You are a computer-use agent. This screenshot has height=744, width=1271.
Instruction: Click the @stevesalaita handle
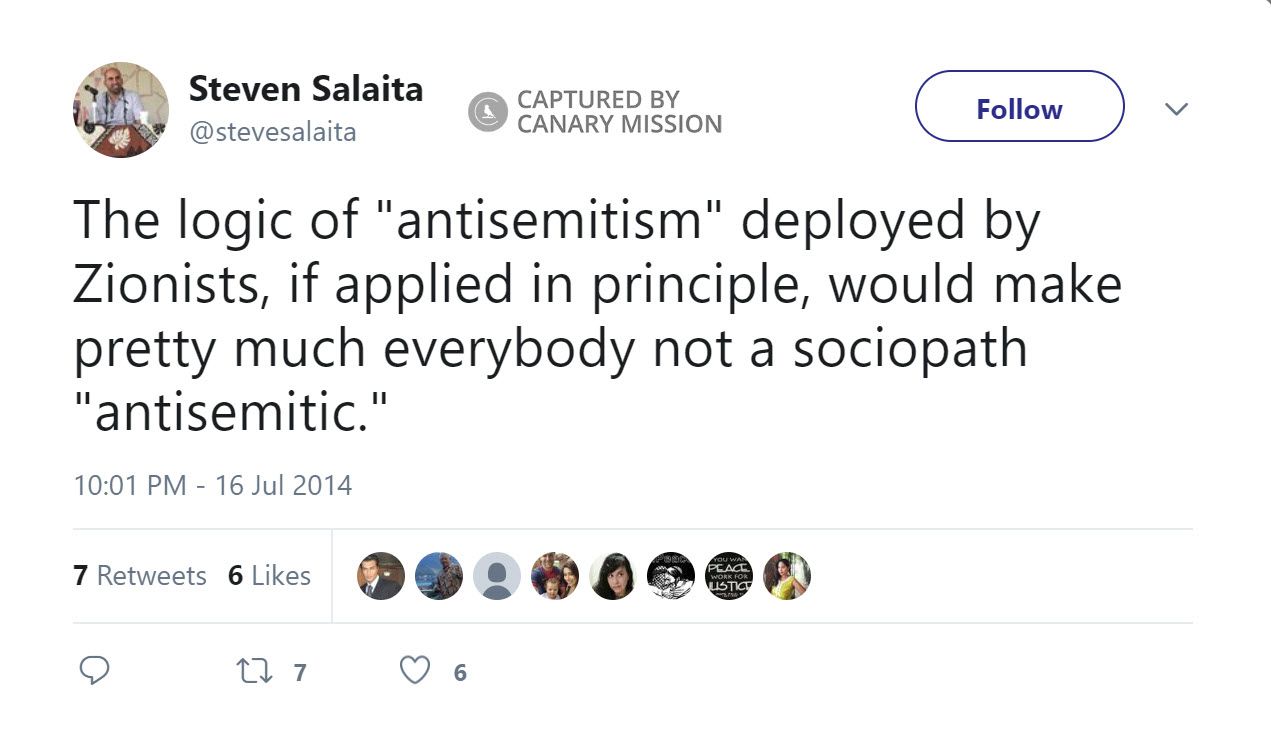click(x=272, y=132)
